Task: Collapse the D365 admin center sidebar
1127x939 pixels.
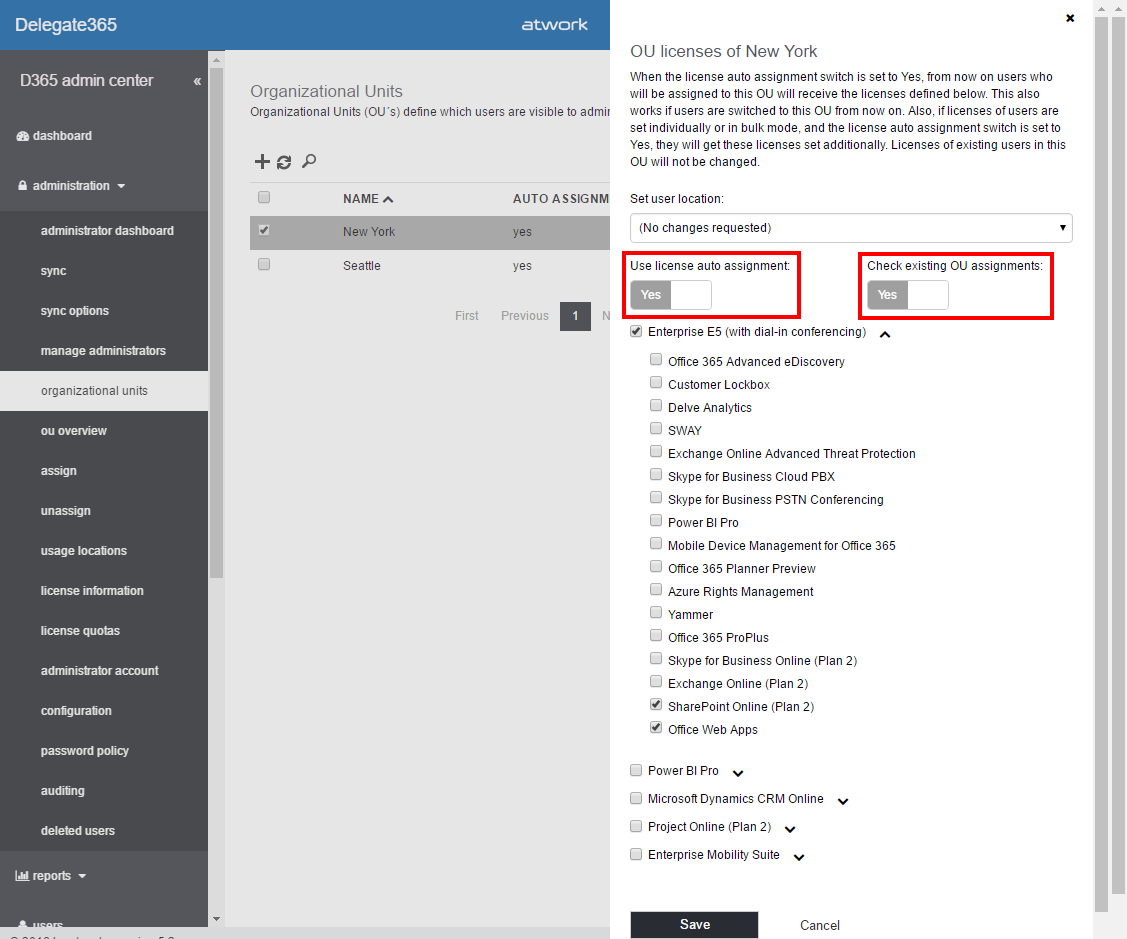Action: pos(197,81)
